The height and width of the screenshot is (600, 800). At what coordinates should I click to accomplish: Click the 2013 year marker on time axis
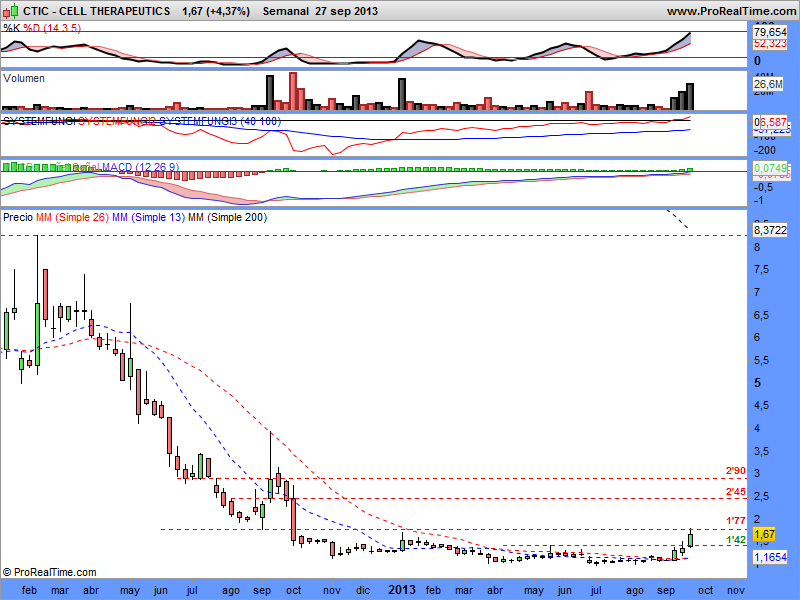(x=402, y=590)
